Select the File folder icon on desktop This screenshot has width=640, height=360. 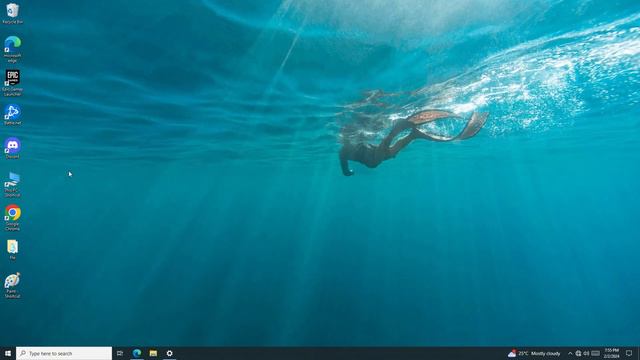(x=13, y=250)
